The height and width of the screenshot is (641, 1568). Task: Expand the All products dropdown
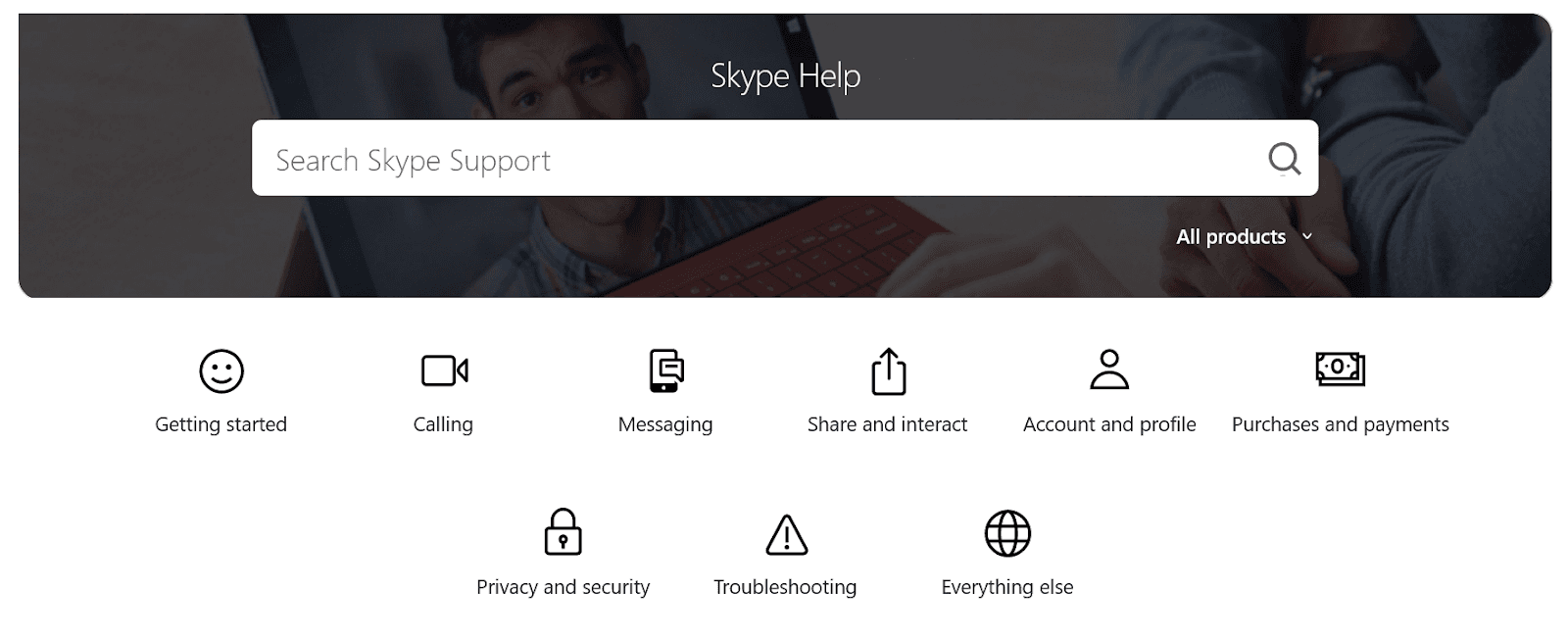(1231, 237)
